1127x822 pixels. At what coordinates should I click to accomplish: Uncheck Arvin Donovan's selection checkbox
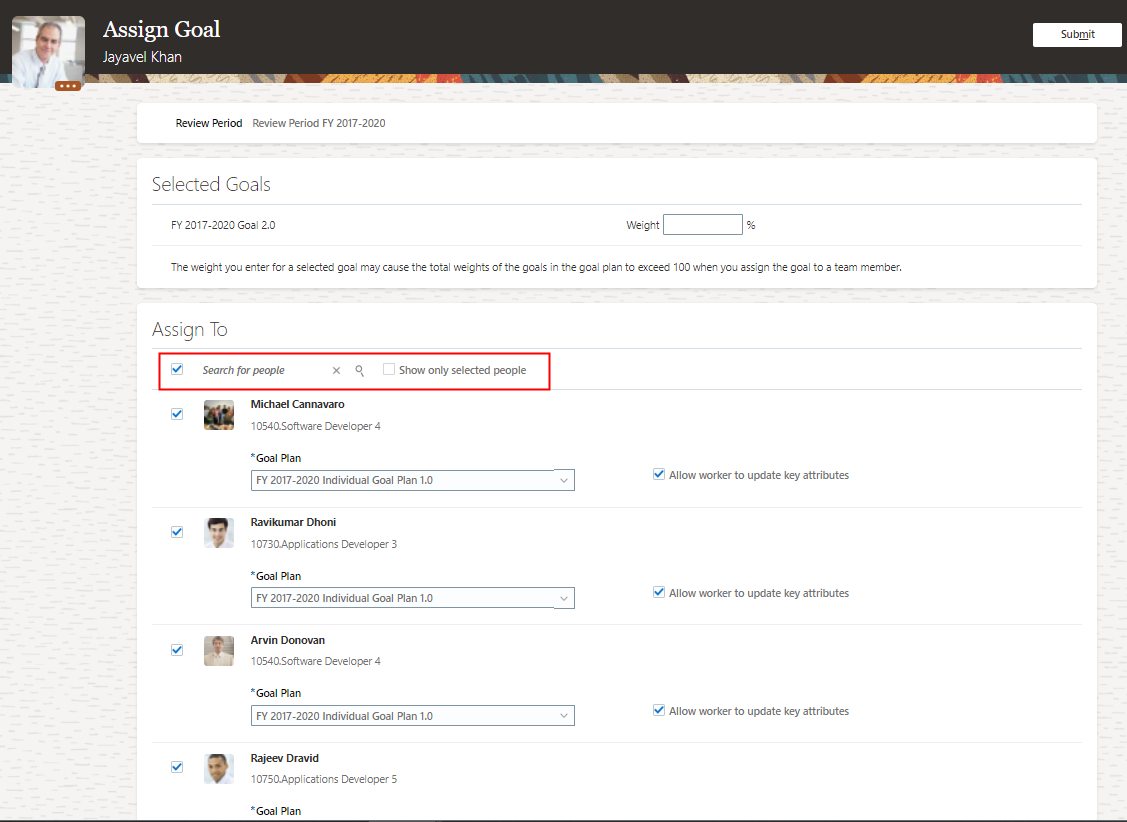pos(177,650)
